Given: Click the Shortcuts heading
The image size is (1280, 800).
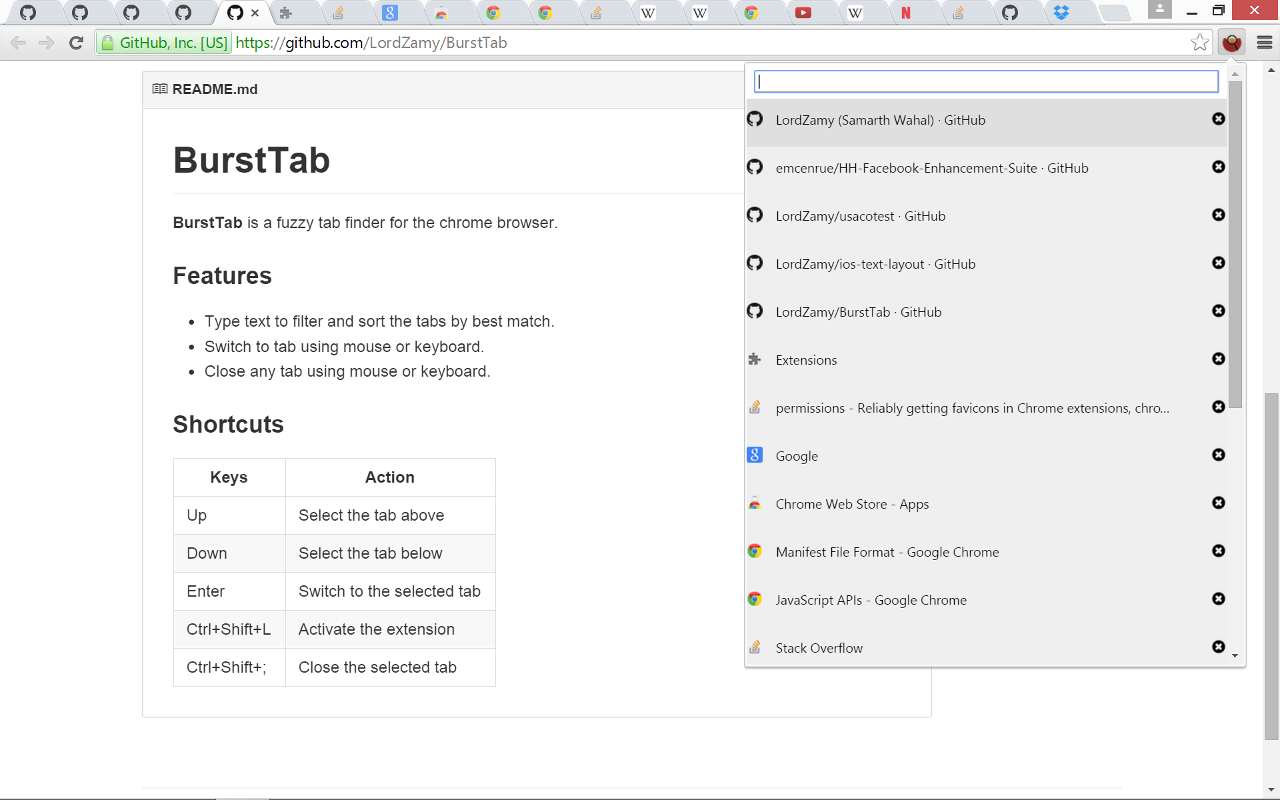Looking at the screenshot, I should point(228,424).
